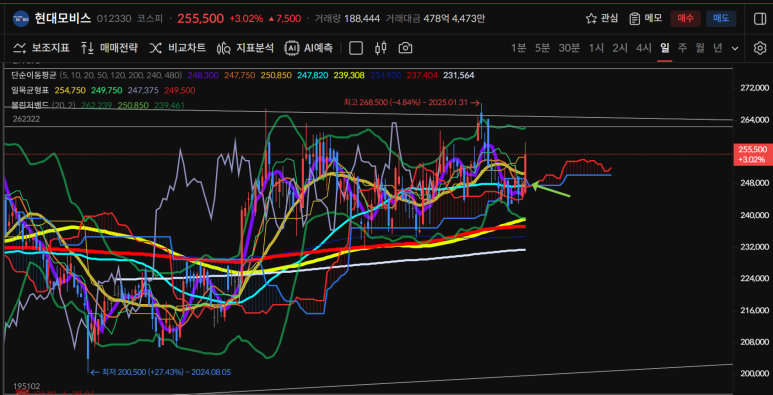Select the 2시 timeframe
The width and height of the screenshot is (773, 395).
coord(620,48)
